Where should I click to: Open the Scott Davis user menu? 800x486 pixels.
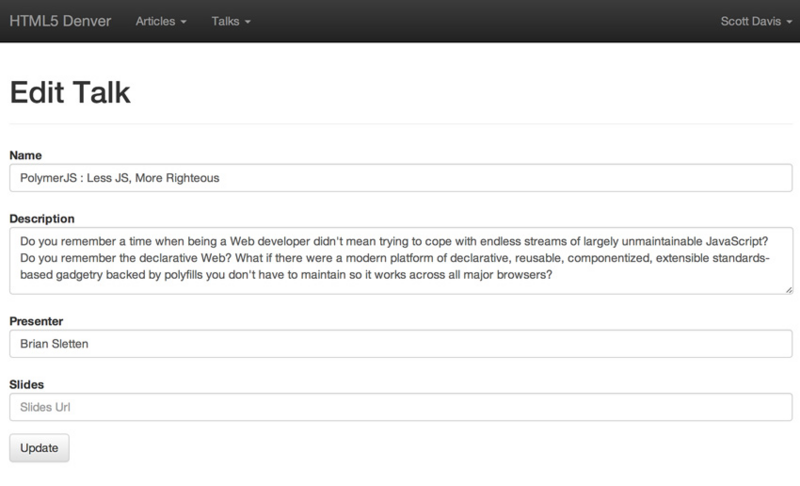pyautogui.click(x=756, y=21)
